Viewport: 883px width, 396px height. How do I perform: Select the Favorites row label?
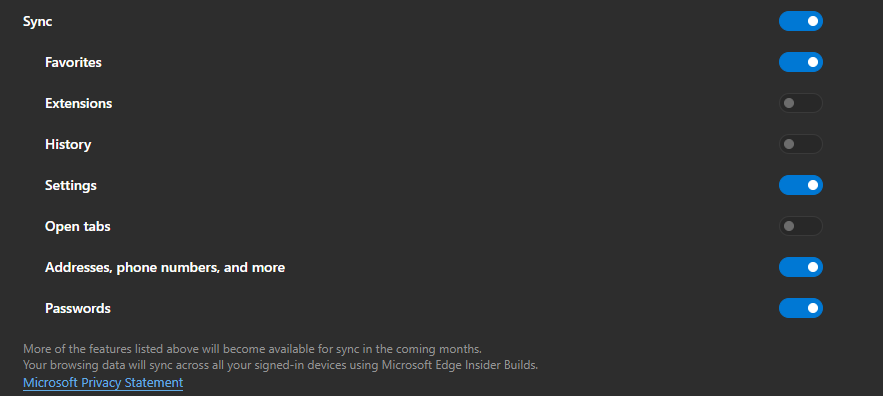(73, 63)
